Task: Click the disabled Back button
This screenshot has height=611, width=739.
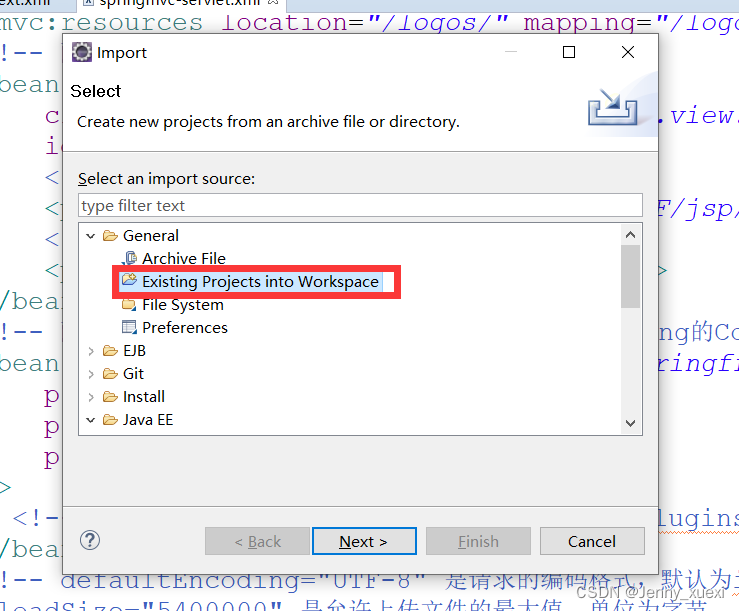Action: pos(257,541)
